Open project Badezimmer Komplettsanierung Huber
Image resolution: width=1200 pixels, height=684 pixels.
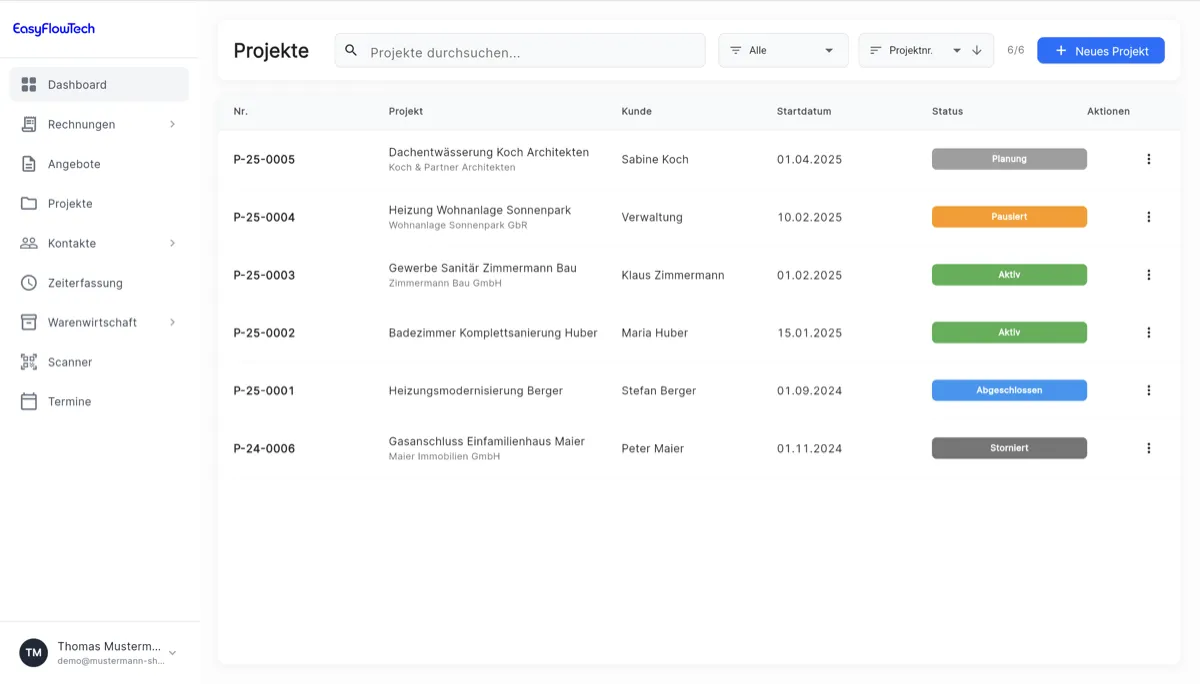(494, 332)
